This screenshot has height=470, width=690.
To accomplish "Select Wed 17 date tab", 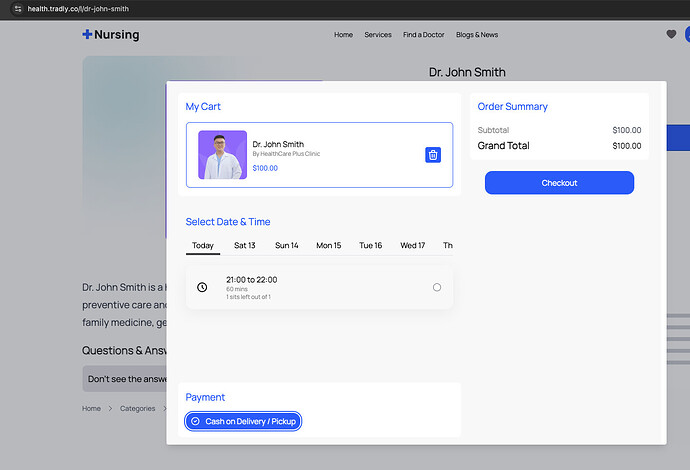I will tap(413, 245).
